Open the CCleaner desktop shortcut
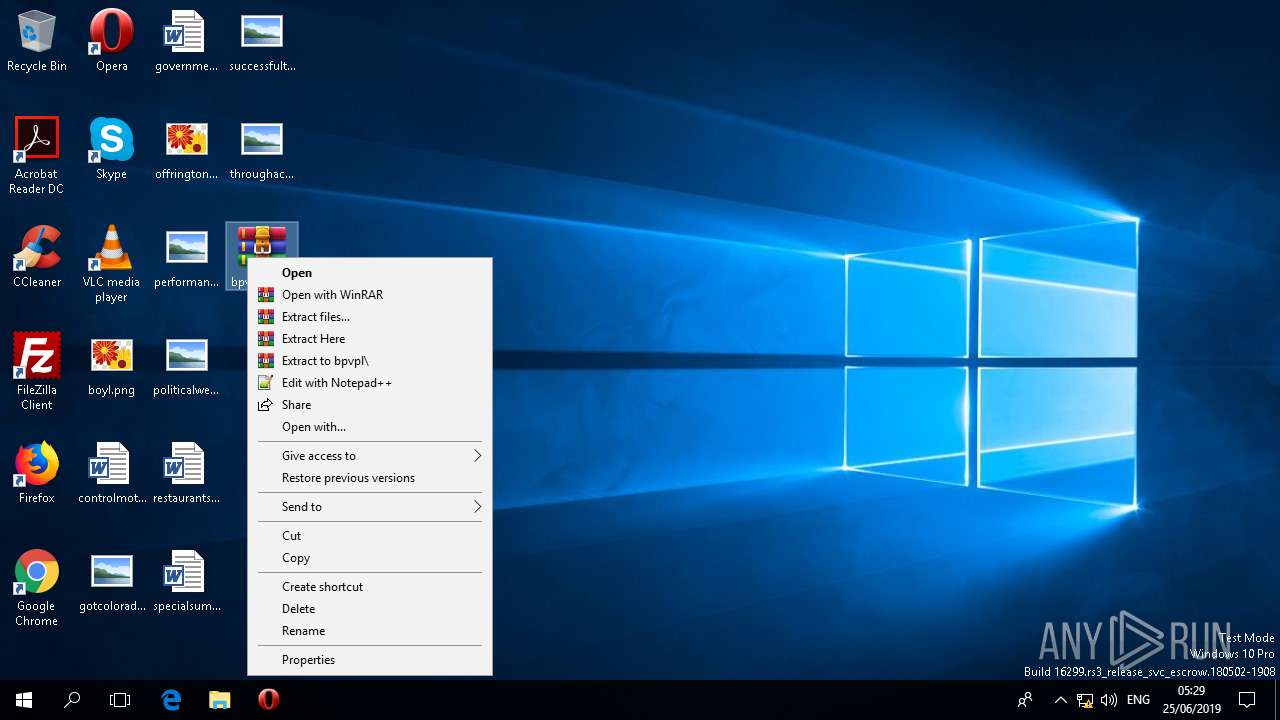This screenshot has height=720, width=1280. click(37, 257)
